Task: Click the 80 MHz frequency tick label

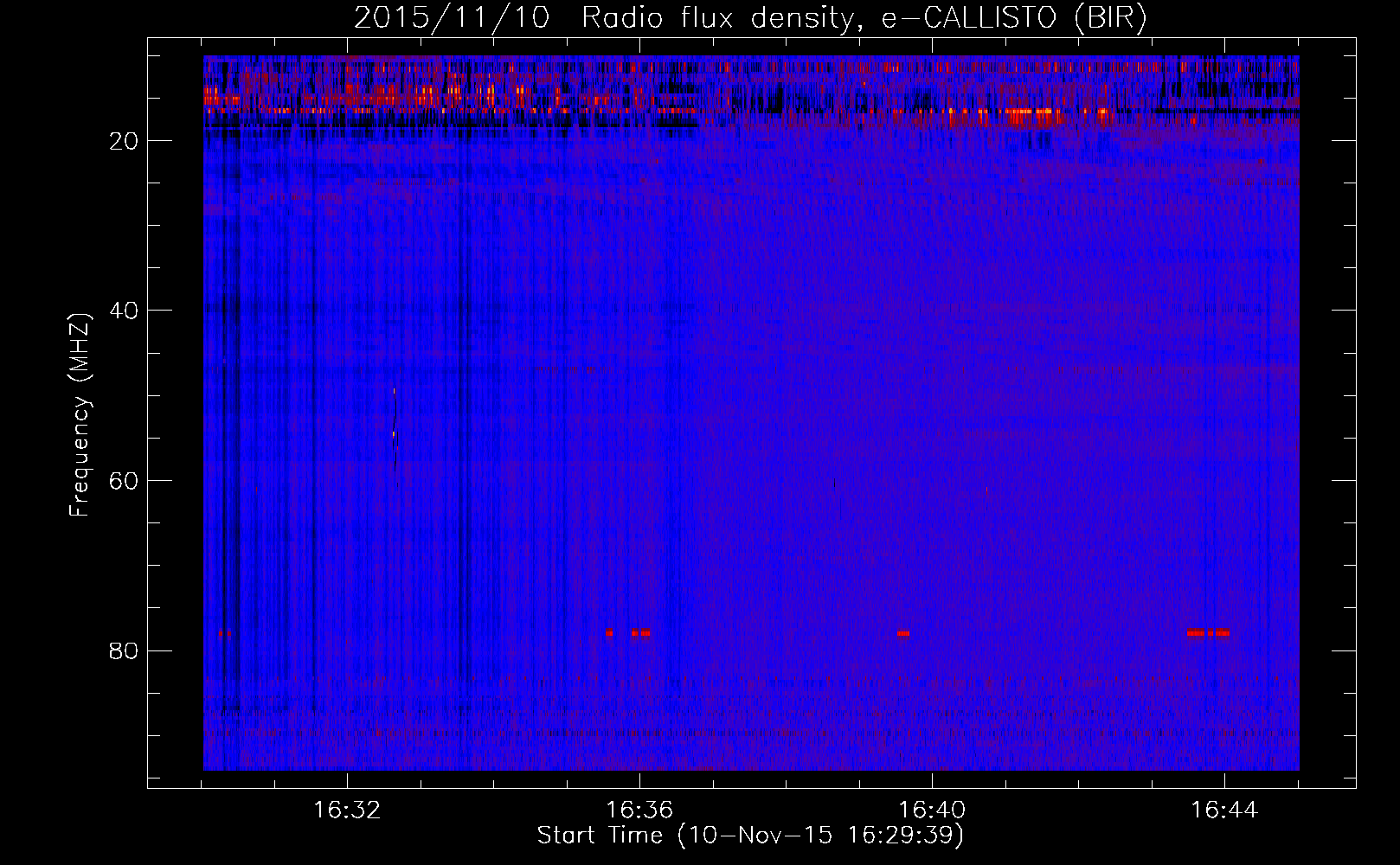Action: [124, 650]
